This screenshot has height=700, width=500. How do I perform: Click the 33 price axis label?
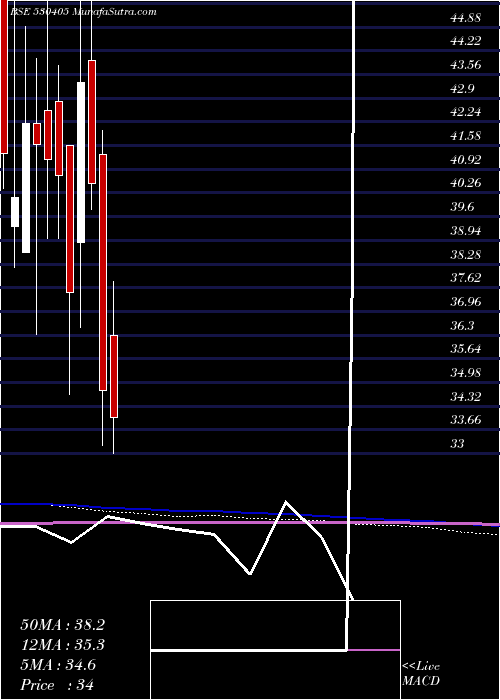pos(458,444)
